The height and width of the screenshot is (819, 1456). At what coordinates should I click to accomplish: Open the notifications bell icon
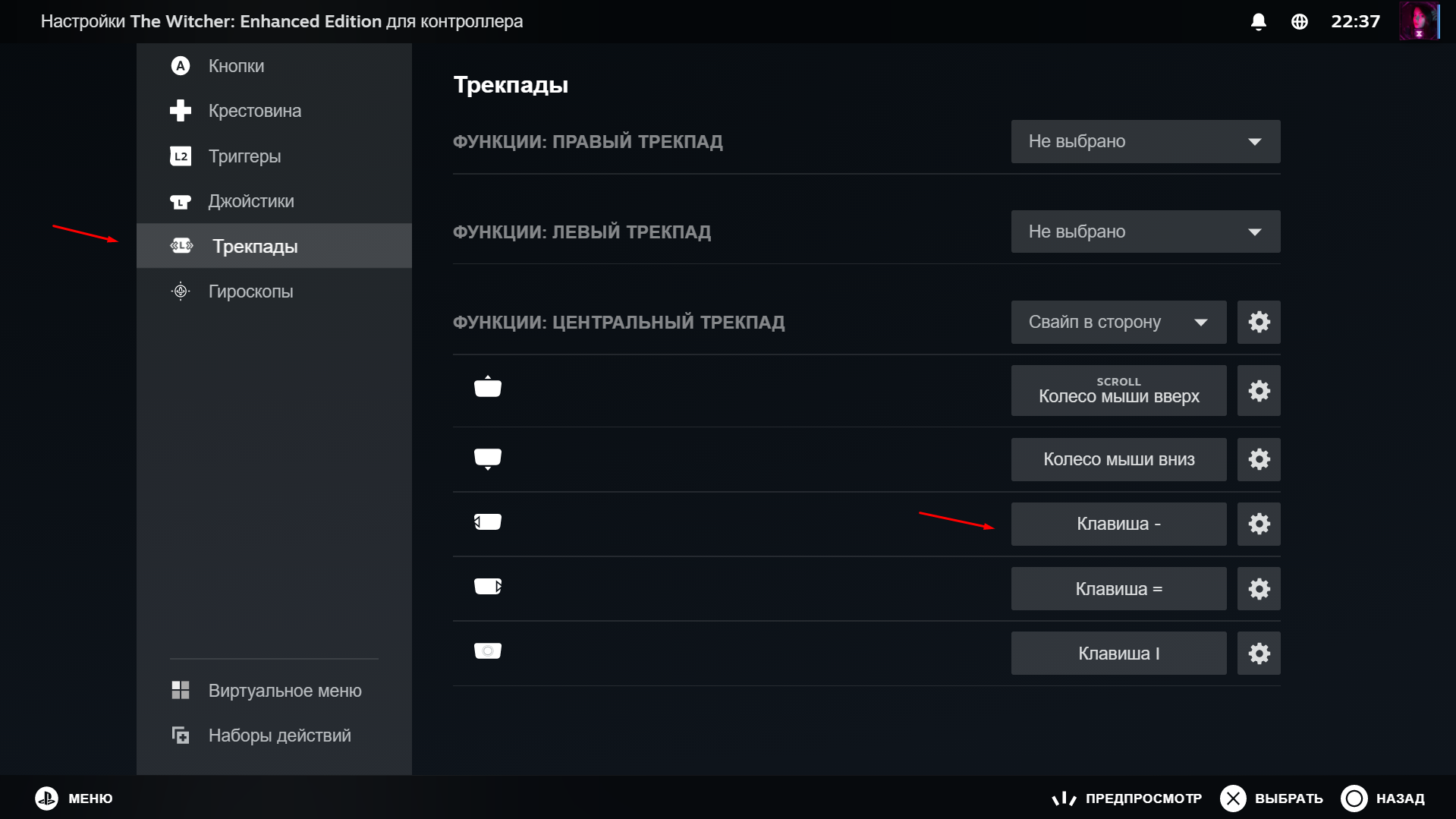1258,22
